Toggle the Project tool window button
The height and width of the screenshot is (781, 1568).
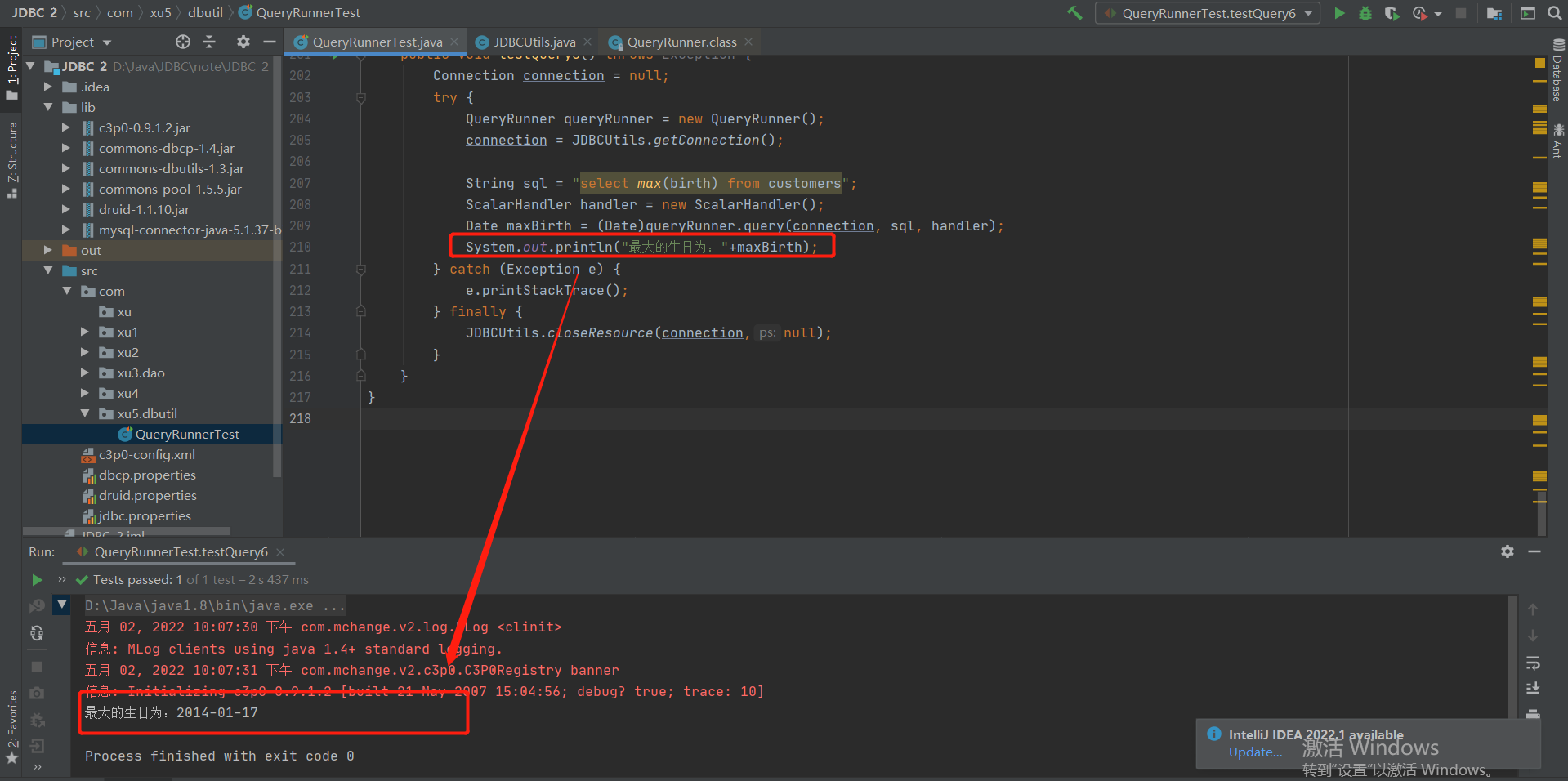point(12,68)
